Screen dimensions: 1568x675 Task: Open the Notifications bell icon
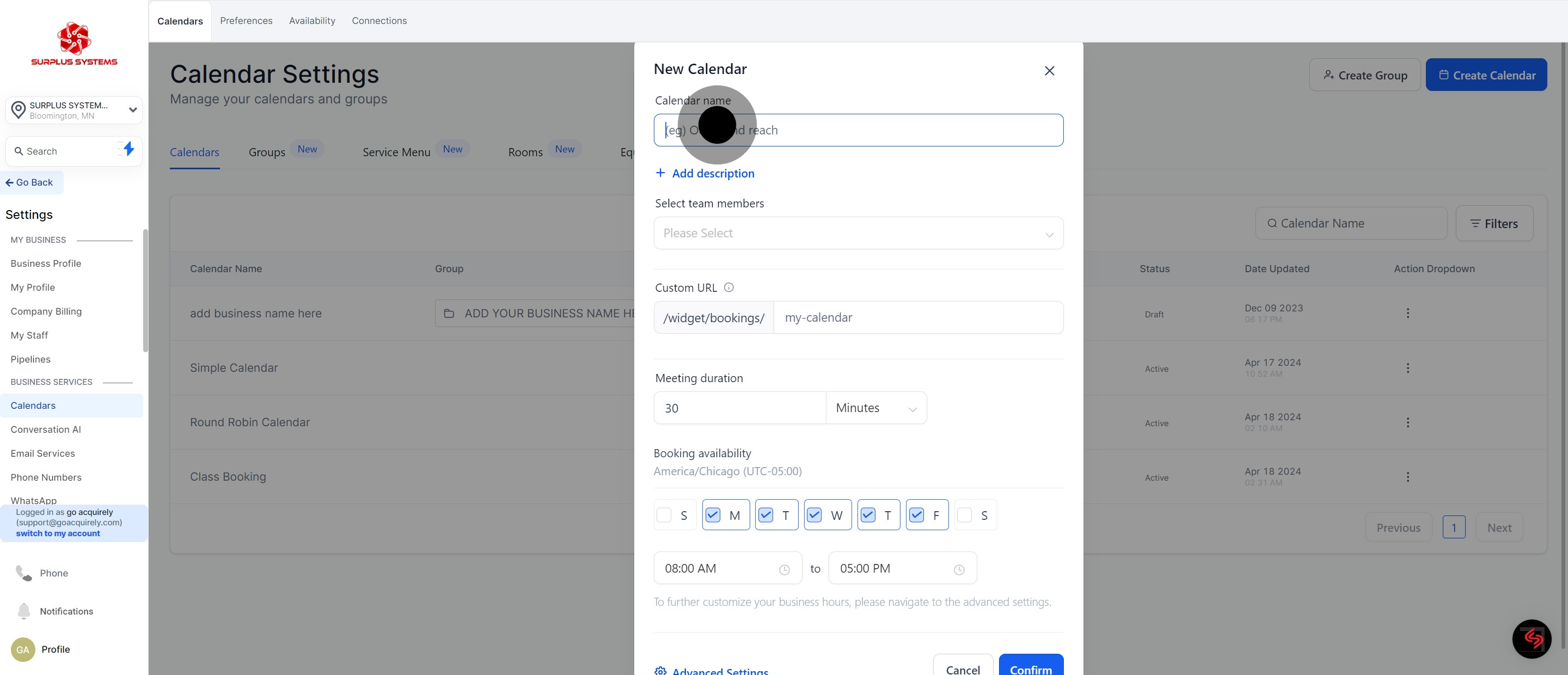click(x=24, y=610)
